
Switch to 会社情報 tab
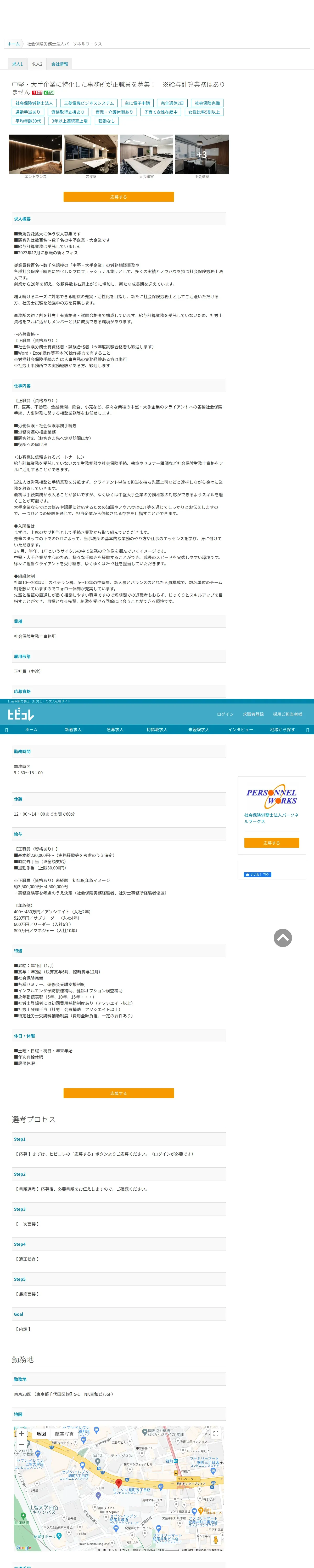coord(60,64)
